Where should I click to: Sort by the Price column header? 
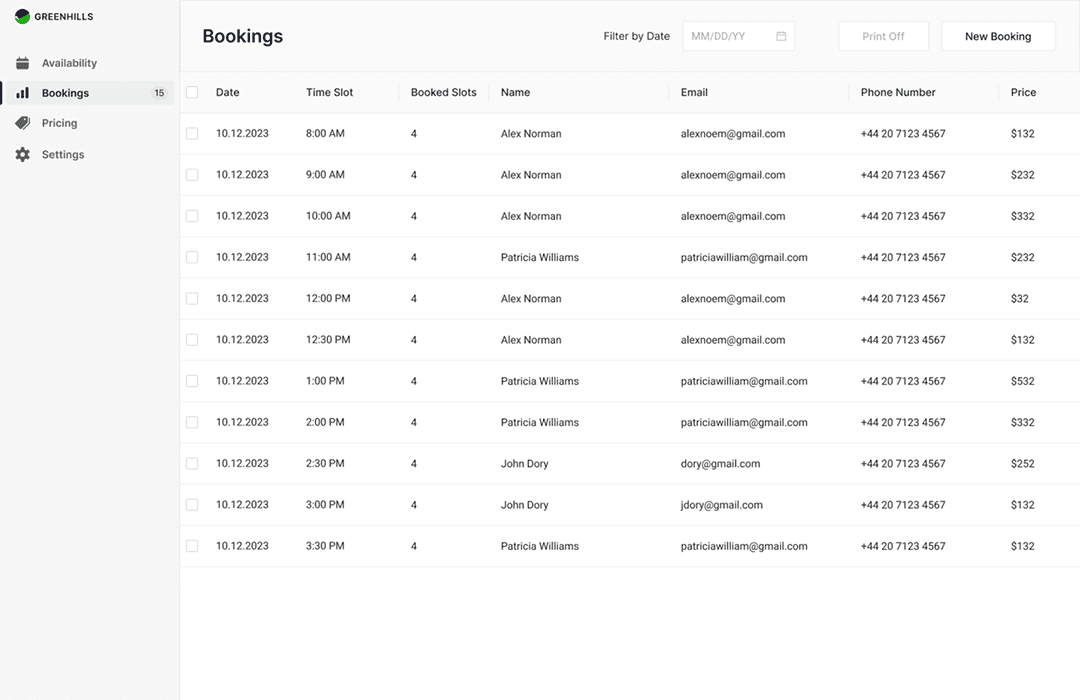pos(1023,92)
